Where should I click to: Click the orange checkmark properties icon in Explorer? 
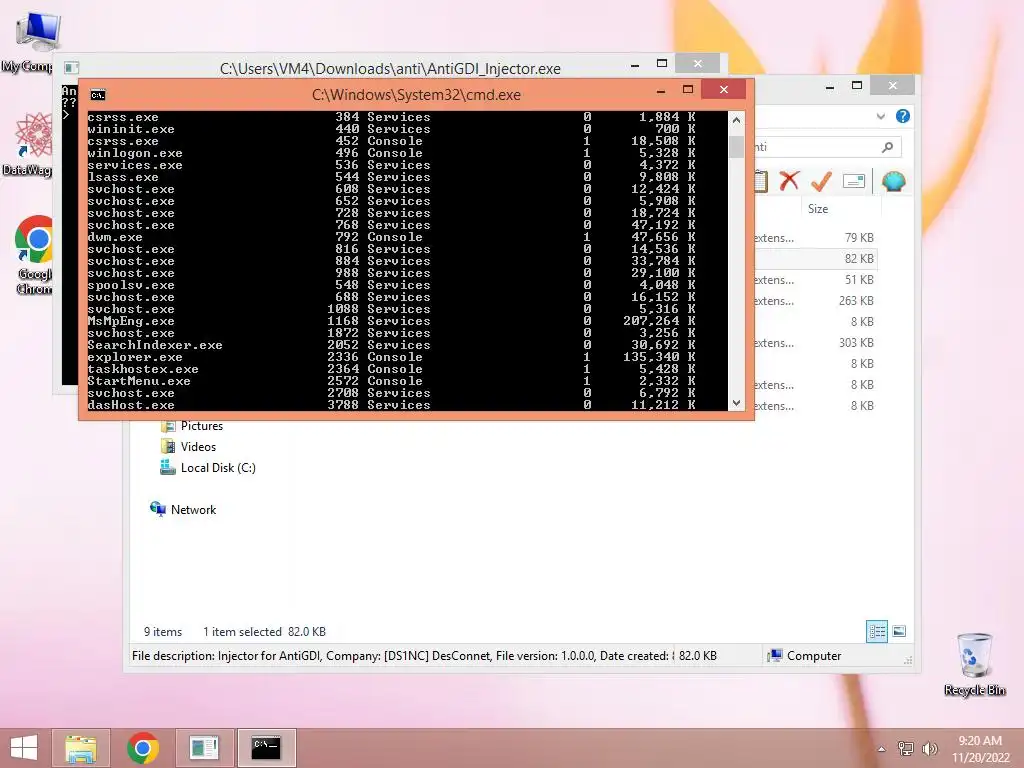[821, 181]
